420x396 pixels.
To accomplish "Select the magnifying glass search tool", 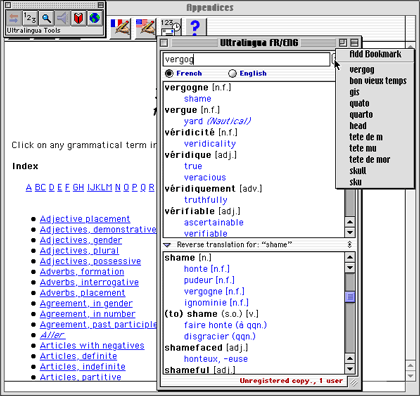I will point(46,18).
